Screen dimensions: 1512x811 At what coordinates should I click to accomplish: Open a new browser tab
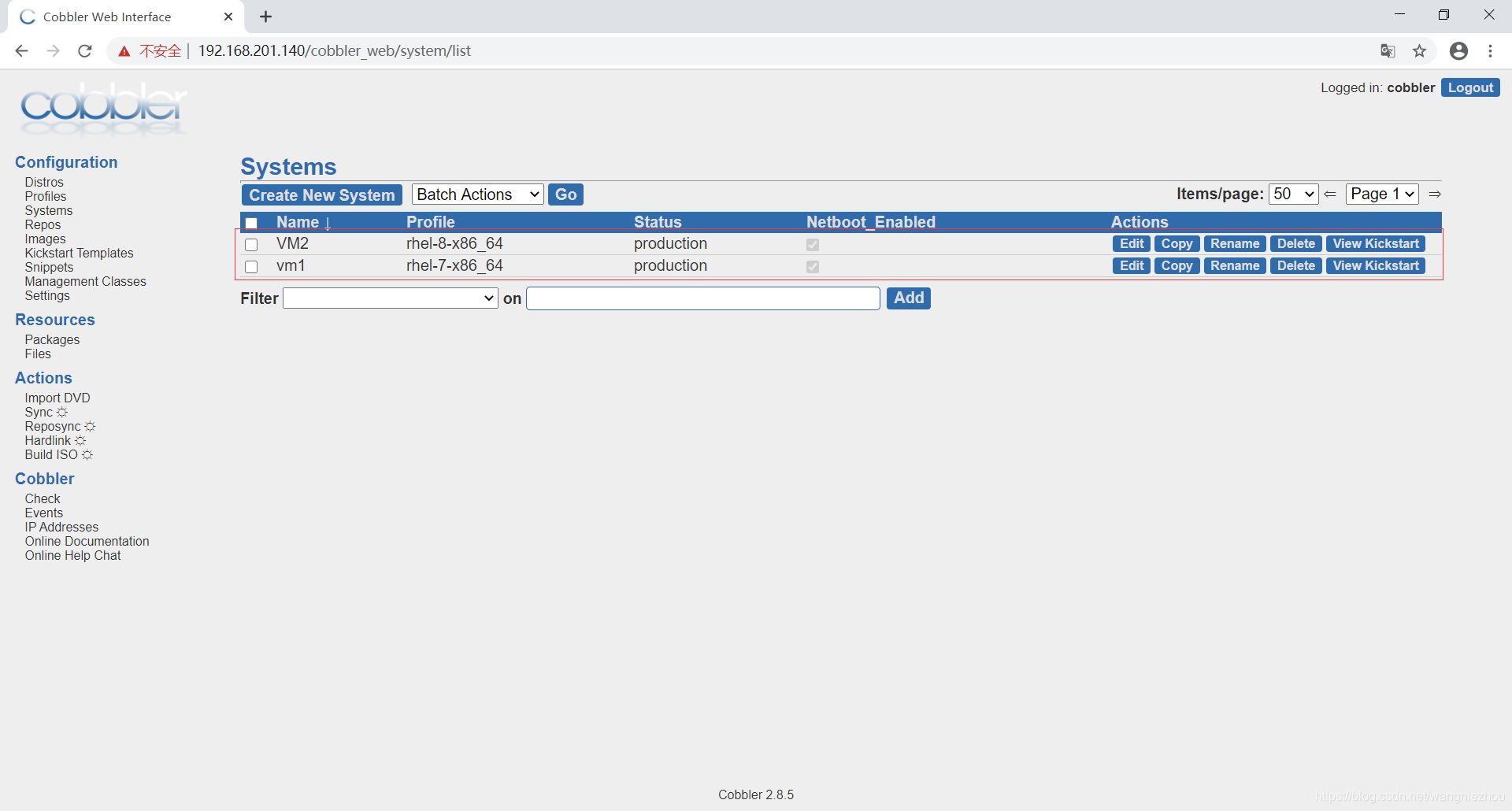click(266, 17)
